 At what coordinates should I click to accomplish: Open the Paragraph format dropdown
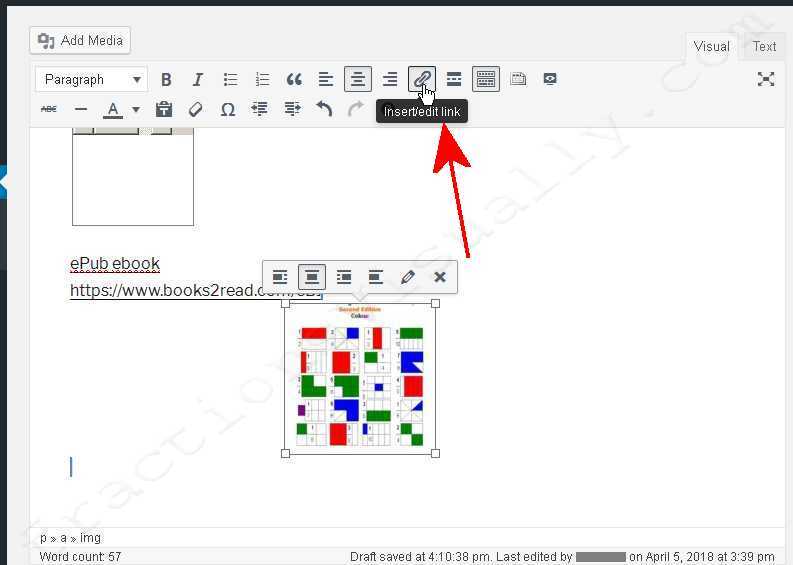(91, 79)
